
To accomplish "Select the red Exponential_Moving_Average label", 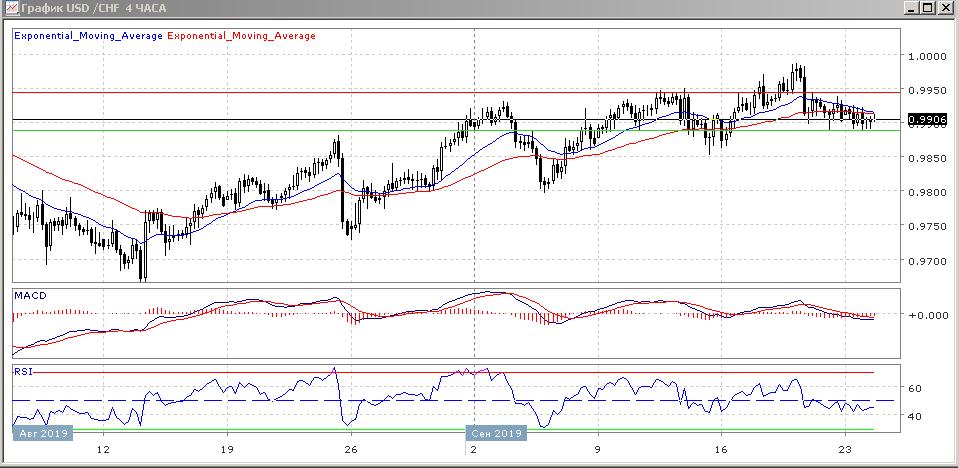I will (x=241, y=35).
